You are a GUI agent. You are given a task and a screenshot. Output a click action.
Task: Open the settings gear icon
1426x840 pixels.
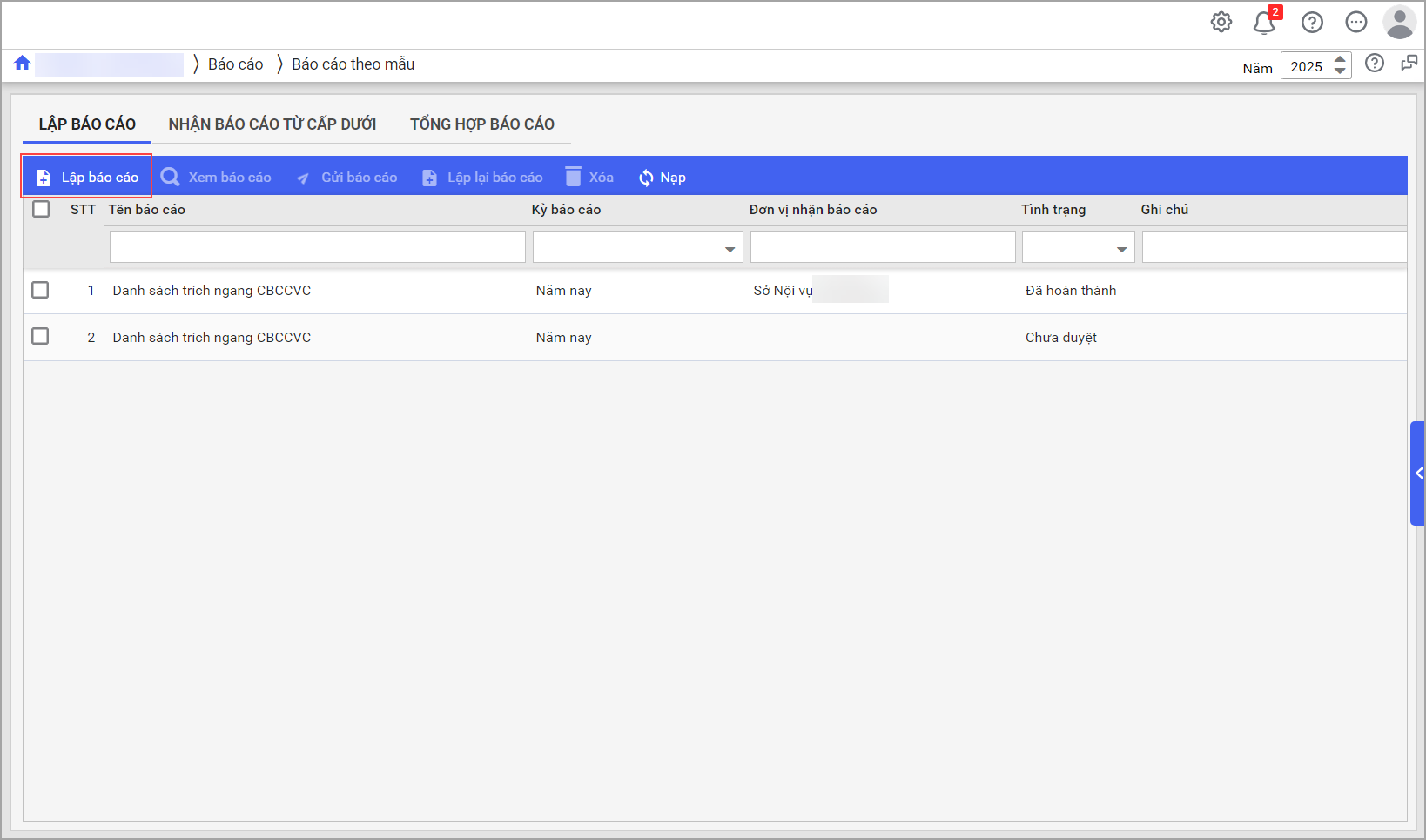(1221, 23)
